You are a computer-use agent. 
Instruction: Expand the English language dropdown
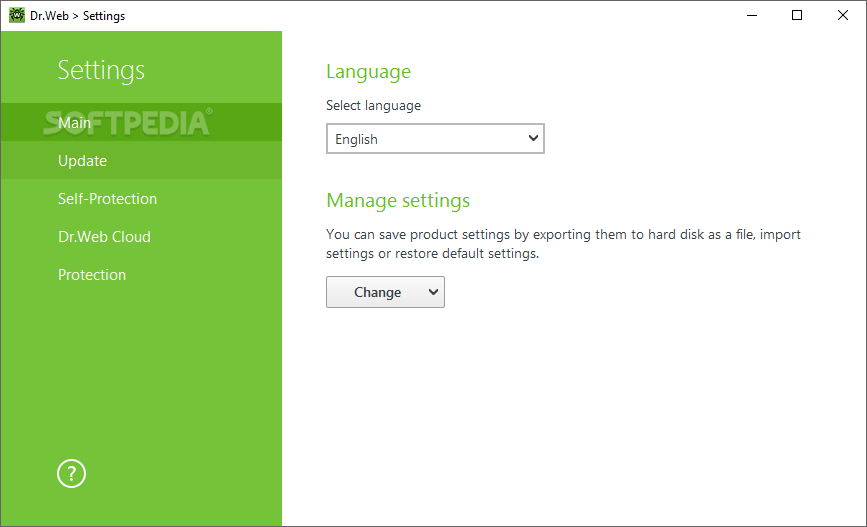pos(435,139)
